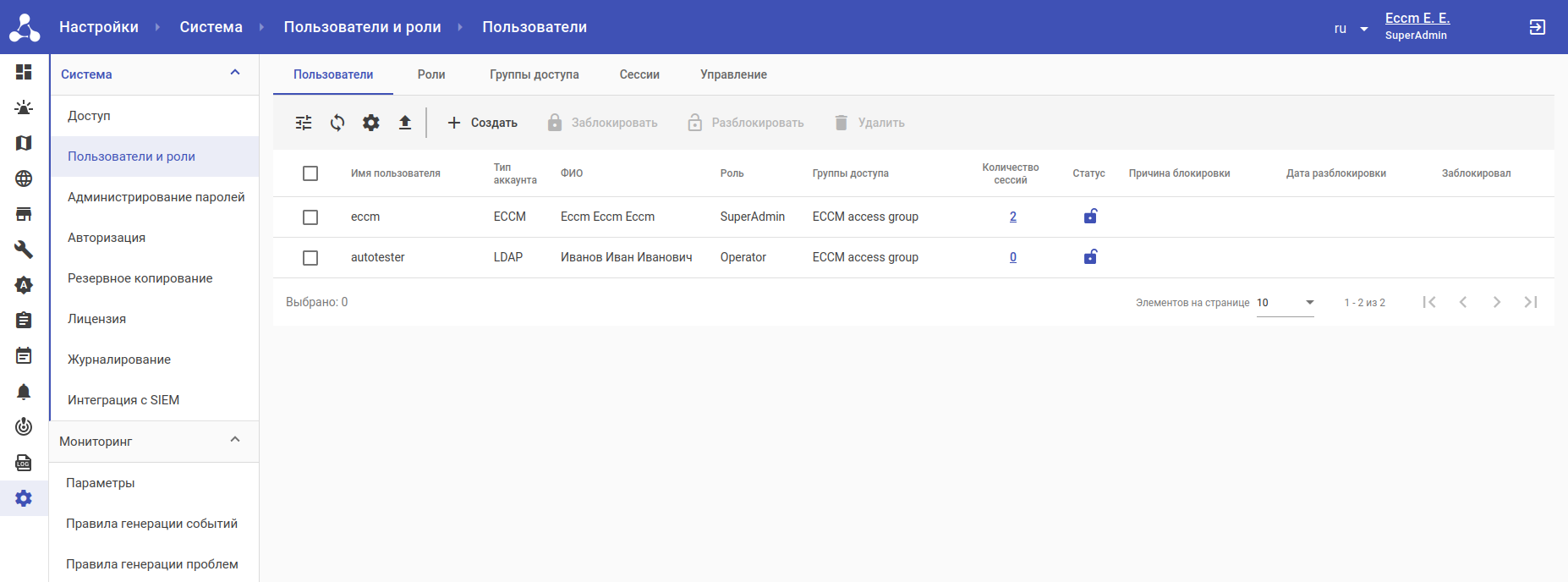Click the logout icon in header
Screen dimensions: 1568x582
1537,27
